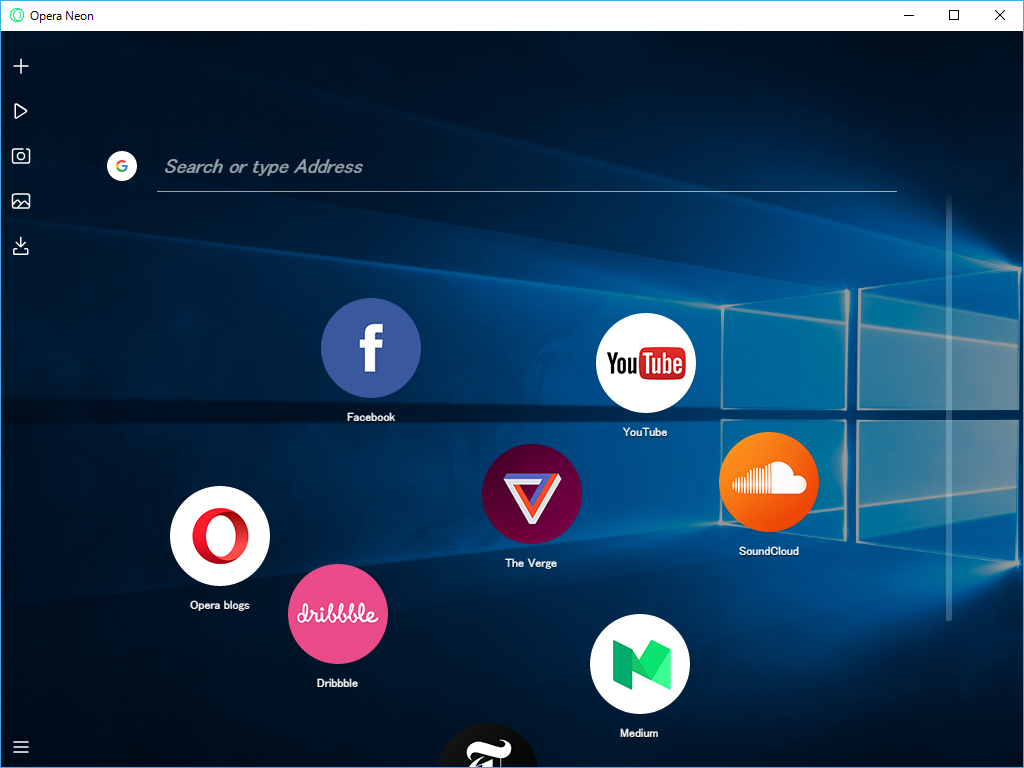The width and height of the screenshot is (1024, 768).
Task: Open the Facebook speed dial bubble
Action: 371,348
